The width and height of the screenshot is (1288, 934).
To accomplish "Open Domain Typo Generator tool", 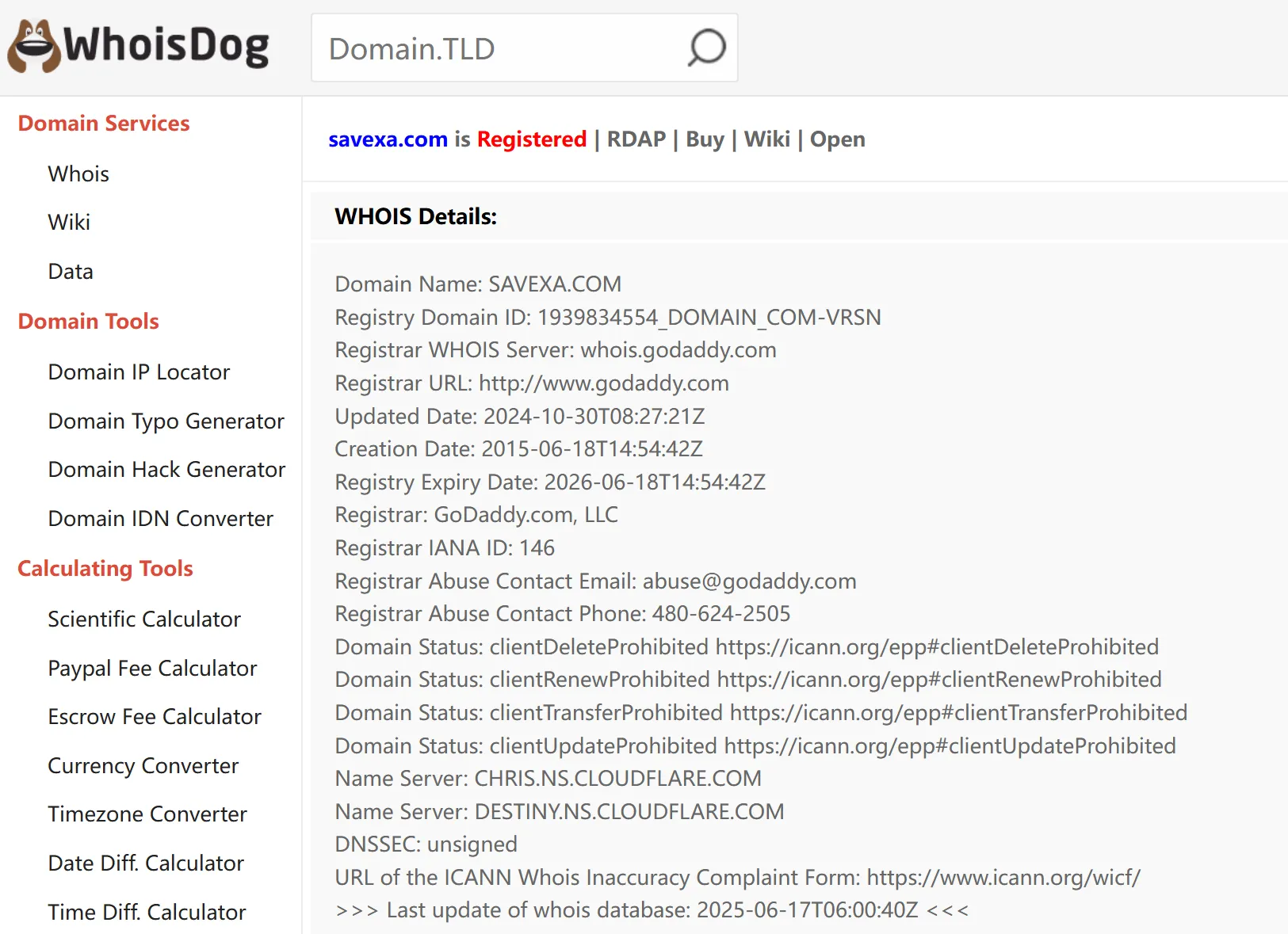I will pyautogui.click(x=166, y=421).
